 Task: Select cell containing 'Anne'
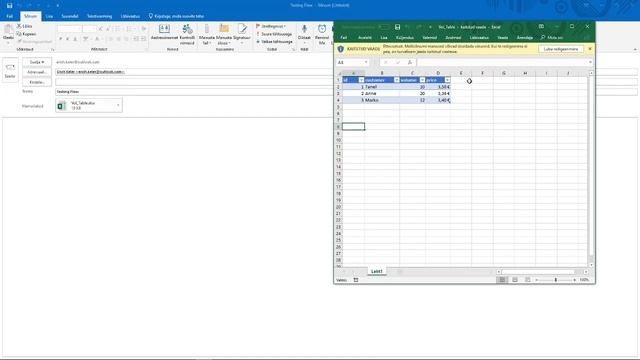coord(382,93)
